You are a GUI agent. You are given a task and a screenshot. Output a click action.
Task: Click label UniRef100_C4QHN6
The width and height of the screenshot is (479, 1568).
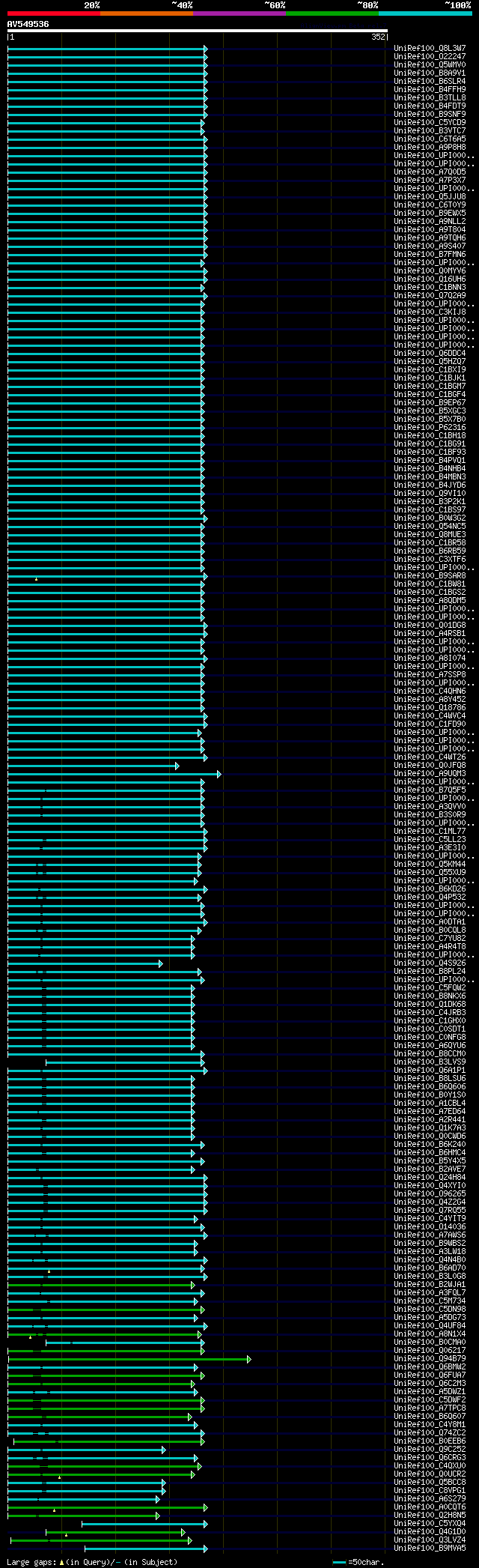430,691
